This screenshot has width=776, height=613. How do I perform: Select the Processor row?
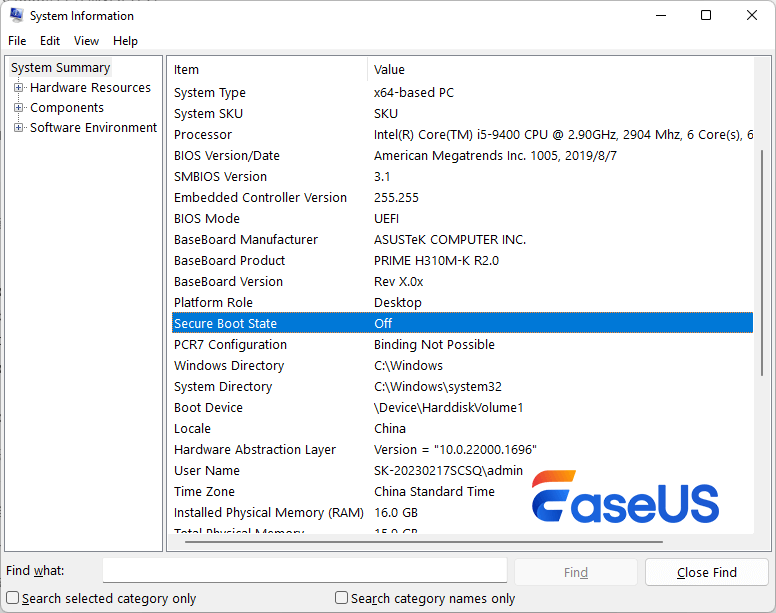[x=462, y=135]
